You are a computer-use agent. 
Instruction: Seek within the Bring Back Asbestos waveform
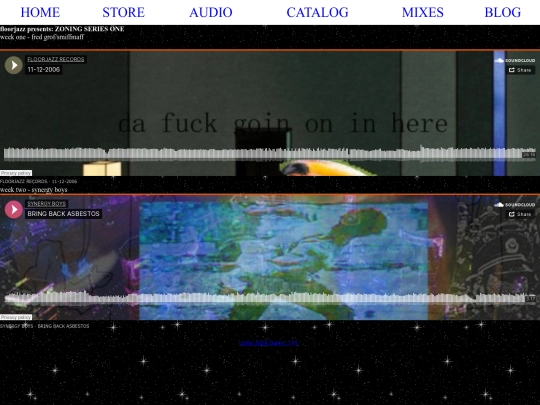270,298
